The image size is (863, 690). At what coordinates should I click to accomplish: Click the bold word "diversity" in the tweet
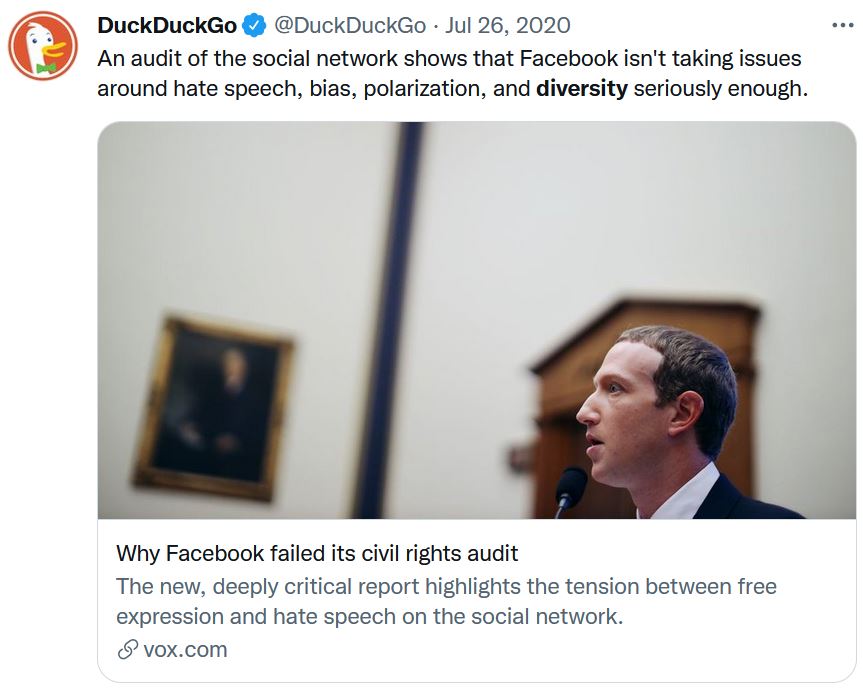pos(582,88)
